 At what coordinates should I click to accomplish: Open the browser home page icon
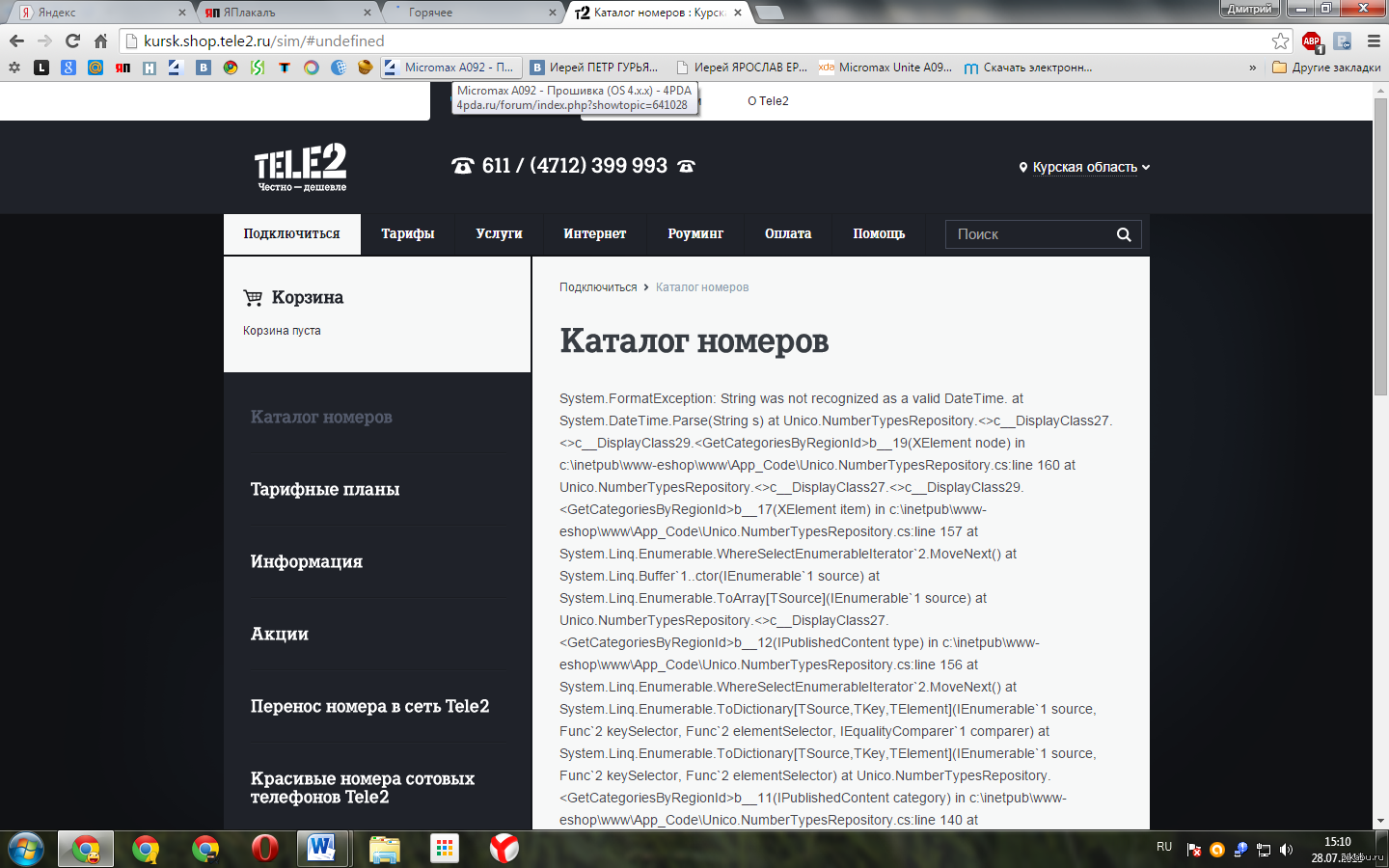click(x=100, y=41)
